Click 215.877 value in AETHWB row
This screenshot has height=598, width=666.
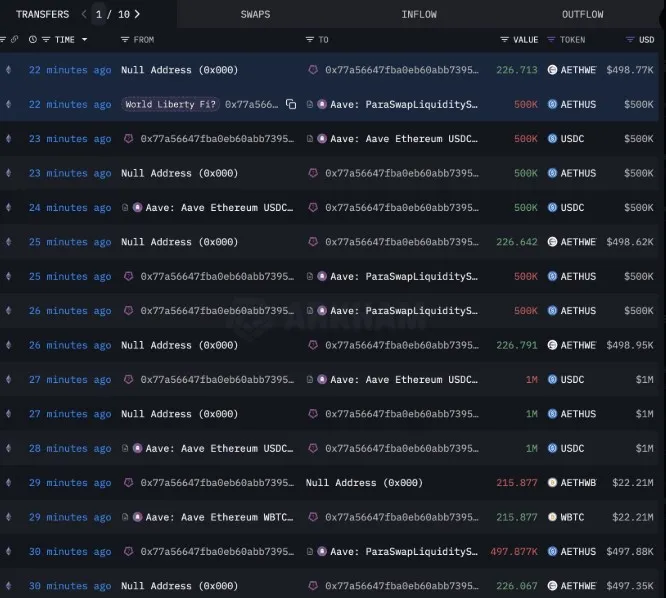coord(517,482)
